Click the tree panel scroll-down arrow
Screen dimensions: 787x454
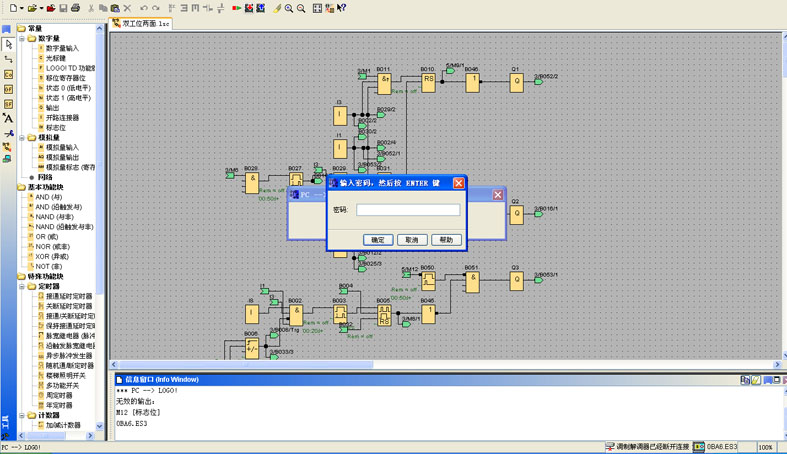click(x=99, y=426)
